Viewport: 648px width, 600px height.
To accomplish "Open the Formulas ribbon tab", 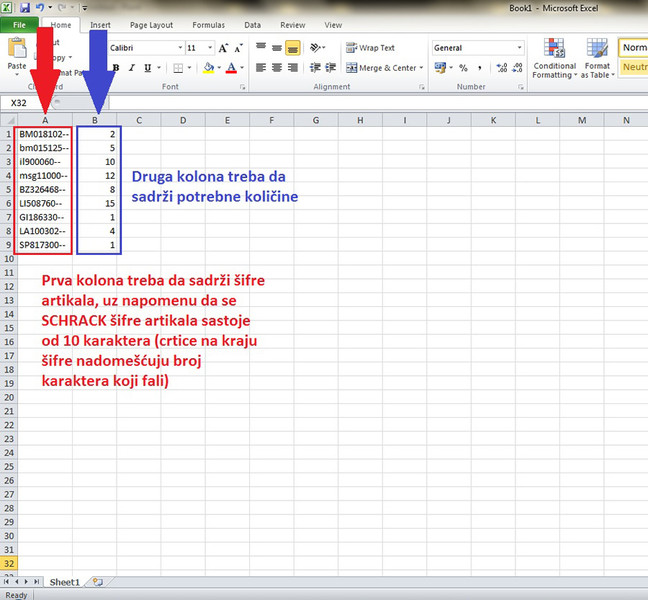I will [x=209, y=25].
